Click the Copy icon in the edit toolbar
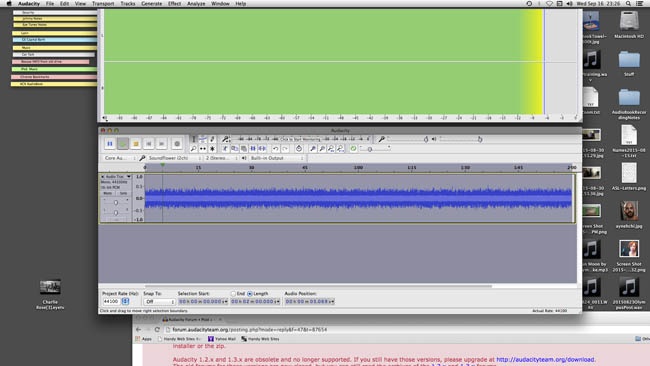 pos(234,148)
